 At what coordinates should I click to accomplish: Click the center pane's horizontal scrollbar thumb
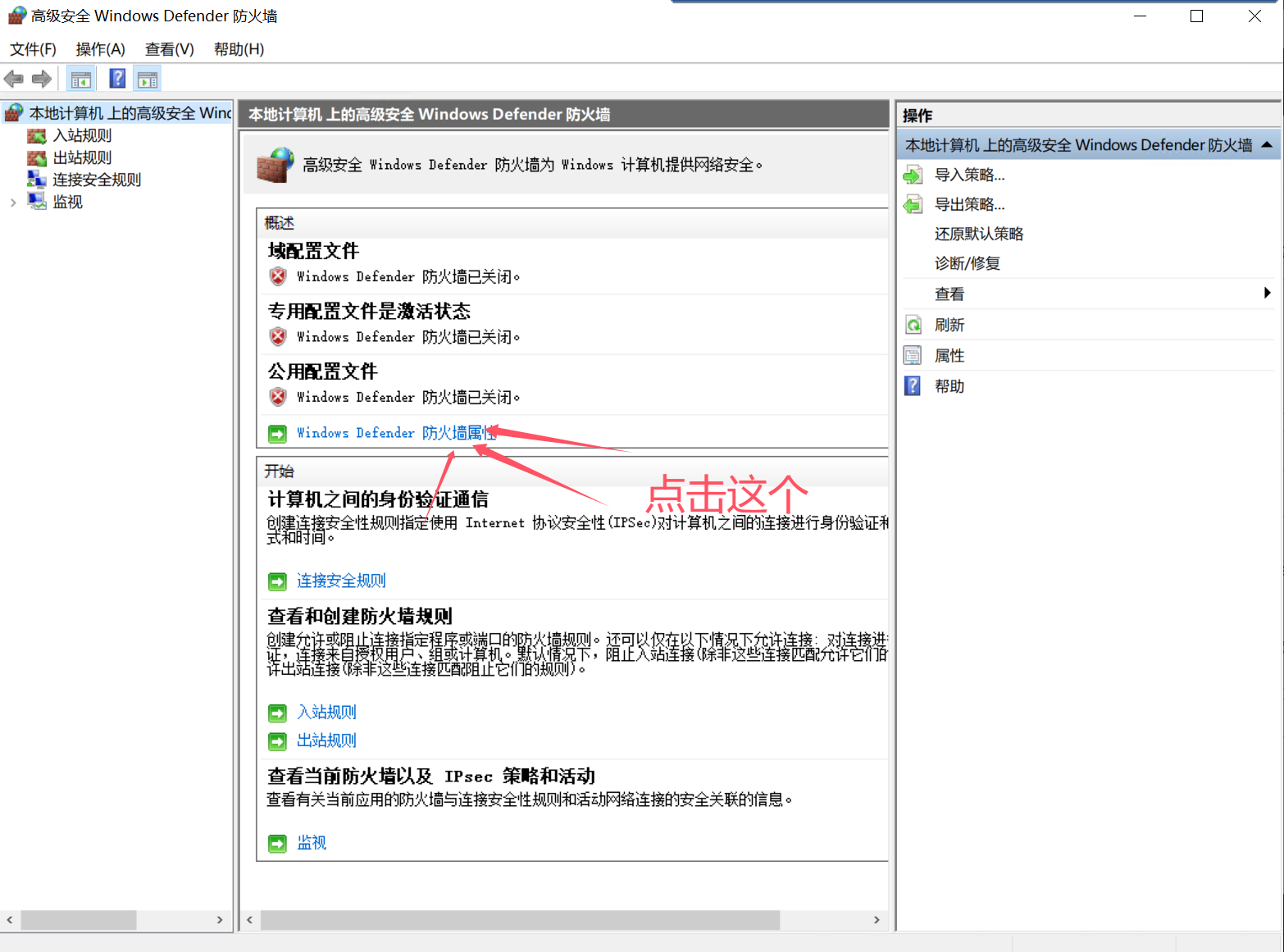520,920
